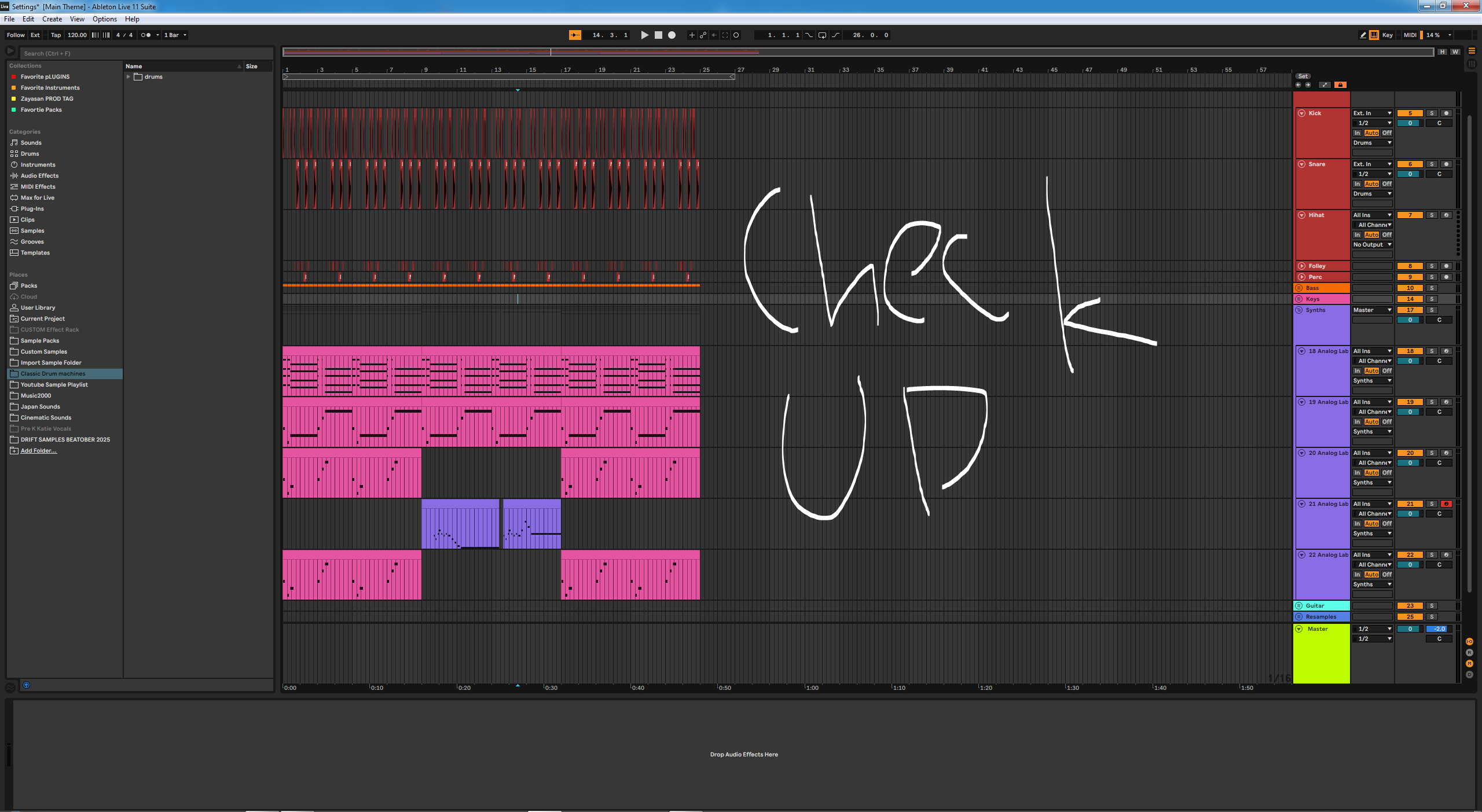This screenshot has height=812, width=1482.
Task: Expand the drums folder in browser
Action: (129, 77)
